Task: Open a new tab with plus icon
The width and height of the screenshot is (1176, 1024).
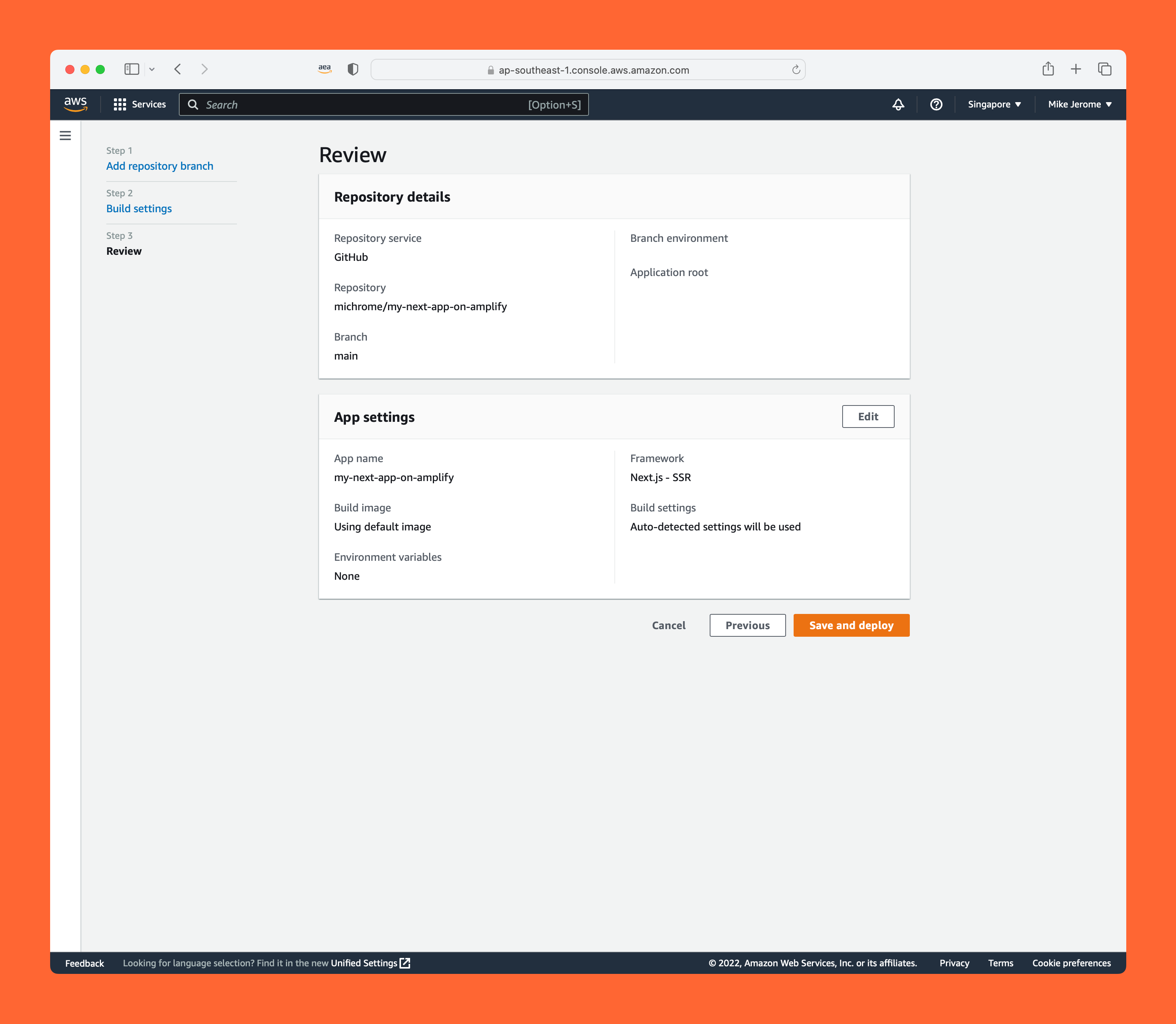Action: 1075,69
